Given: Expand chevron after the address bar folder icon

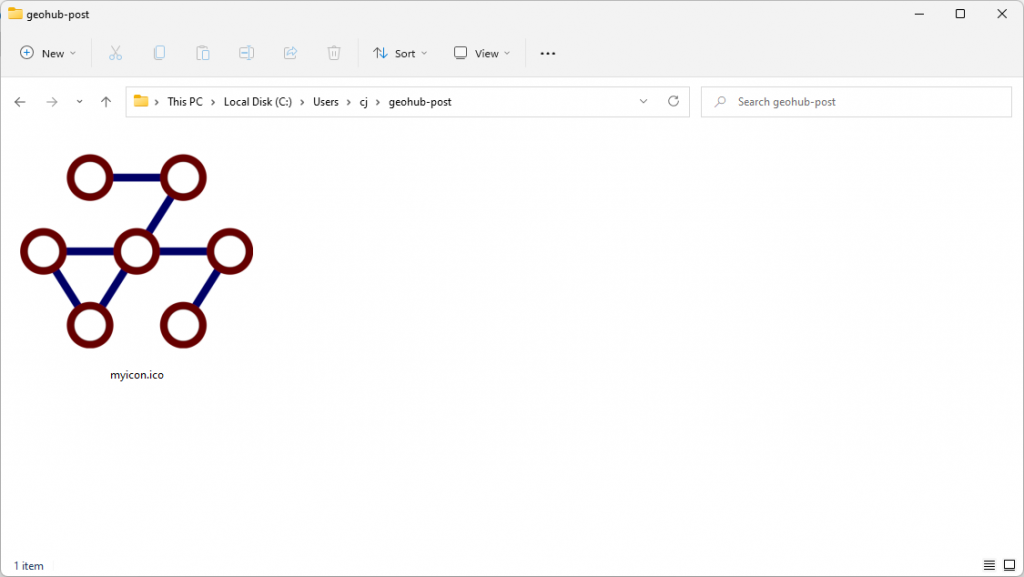Looking at the screenshot, I should [x=157, y=102].
